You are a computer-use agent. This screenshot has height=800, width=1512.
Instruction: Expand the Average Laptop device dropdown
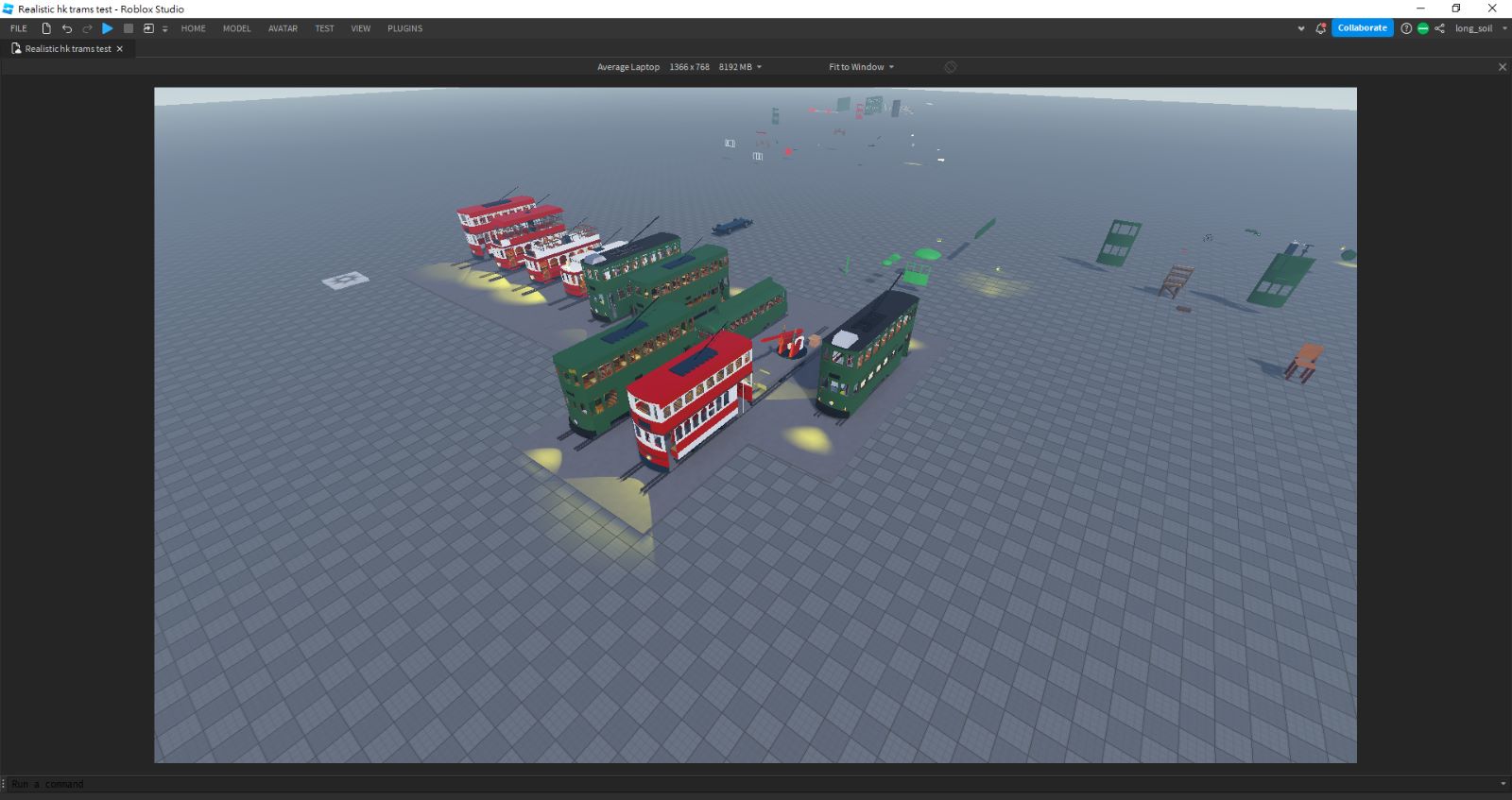759,67
